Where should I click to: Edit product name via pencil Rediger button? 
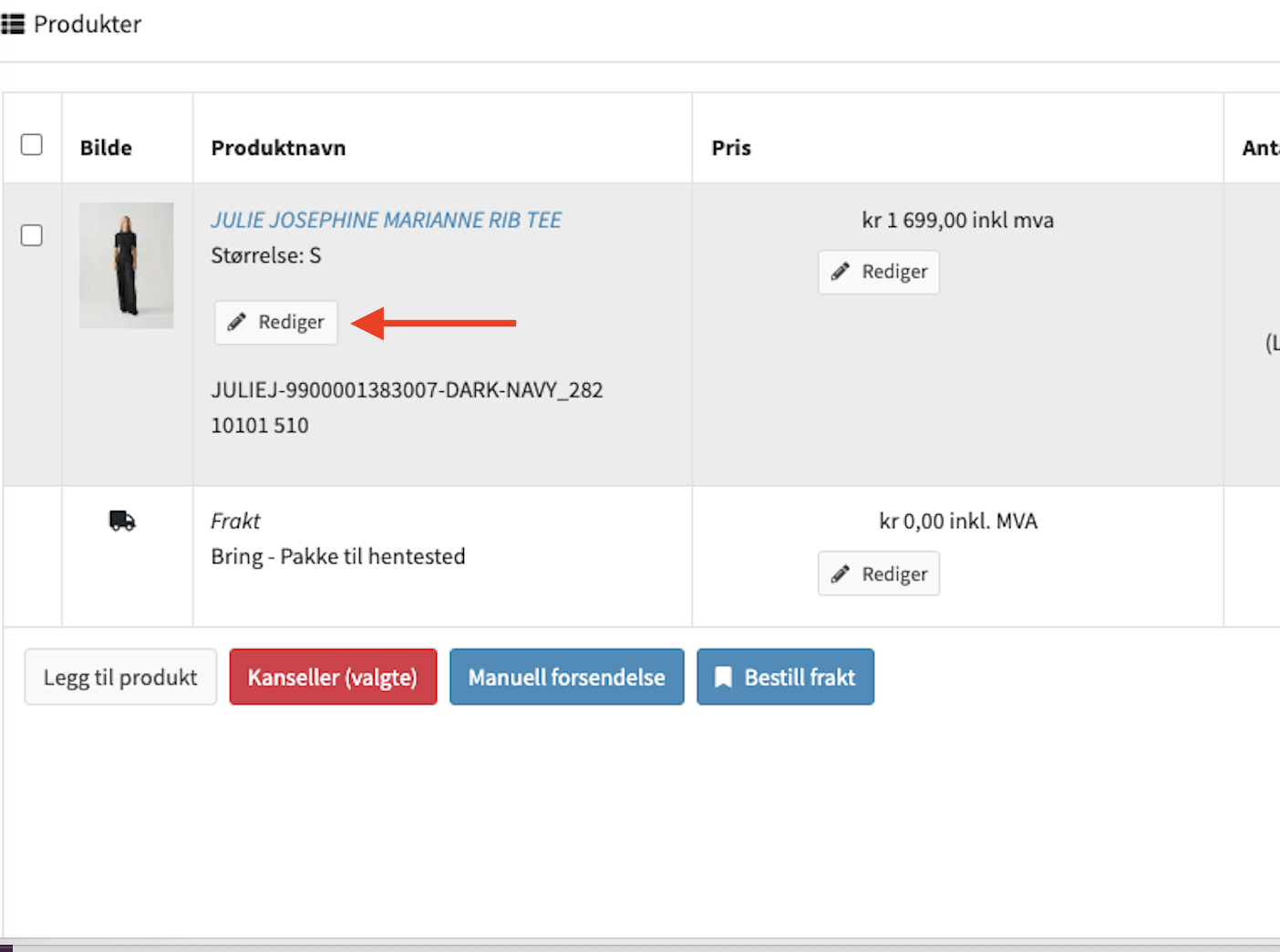[x=276, y=323]
